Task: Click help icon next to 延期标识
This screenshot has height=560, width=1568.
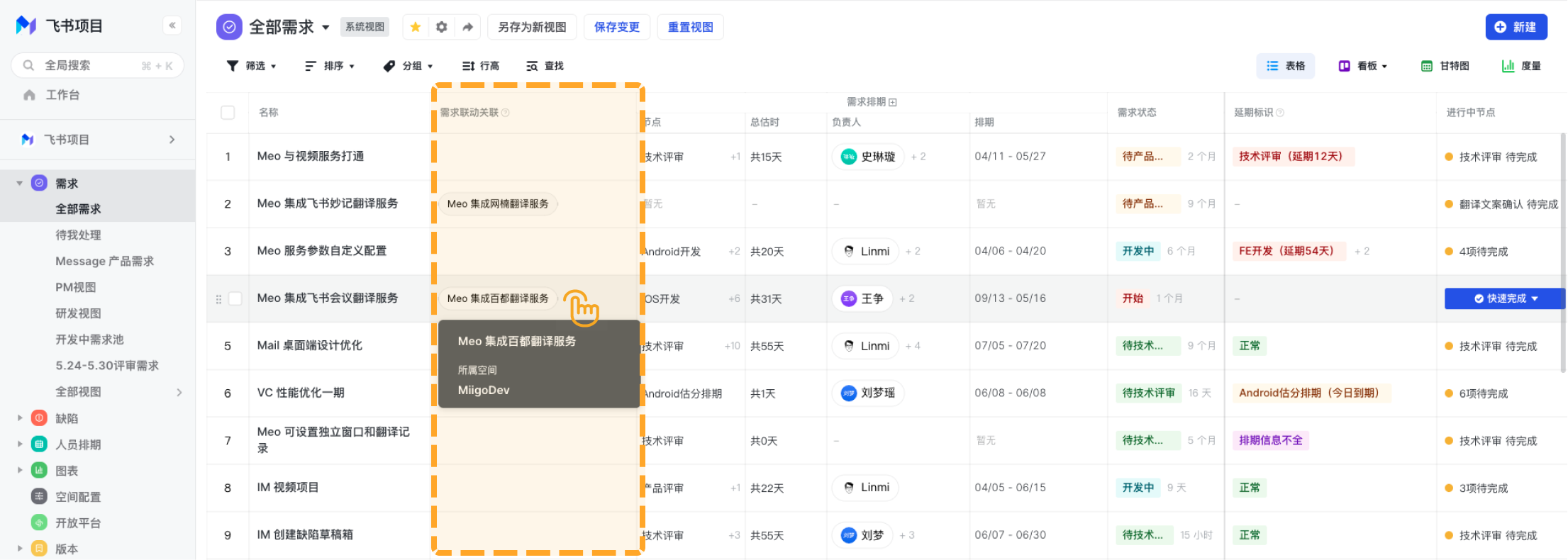Action: click(1280, 113)
